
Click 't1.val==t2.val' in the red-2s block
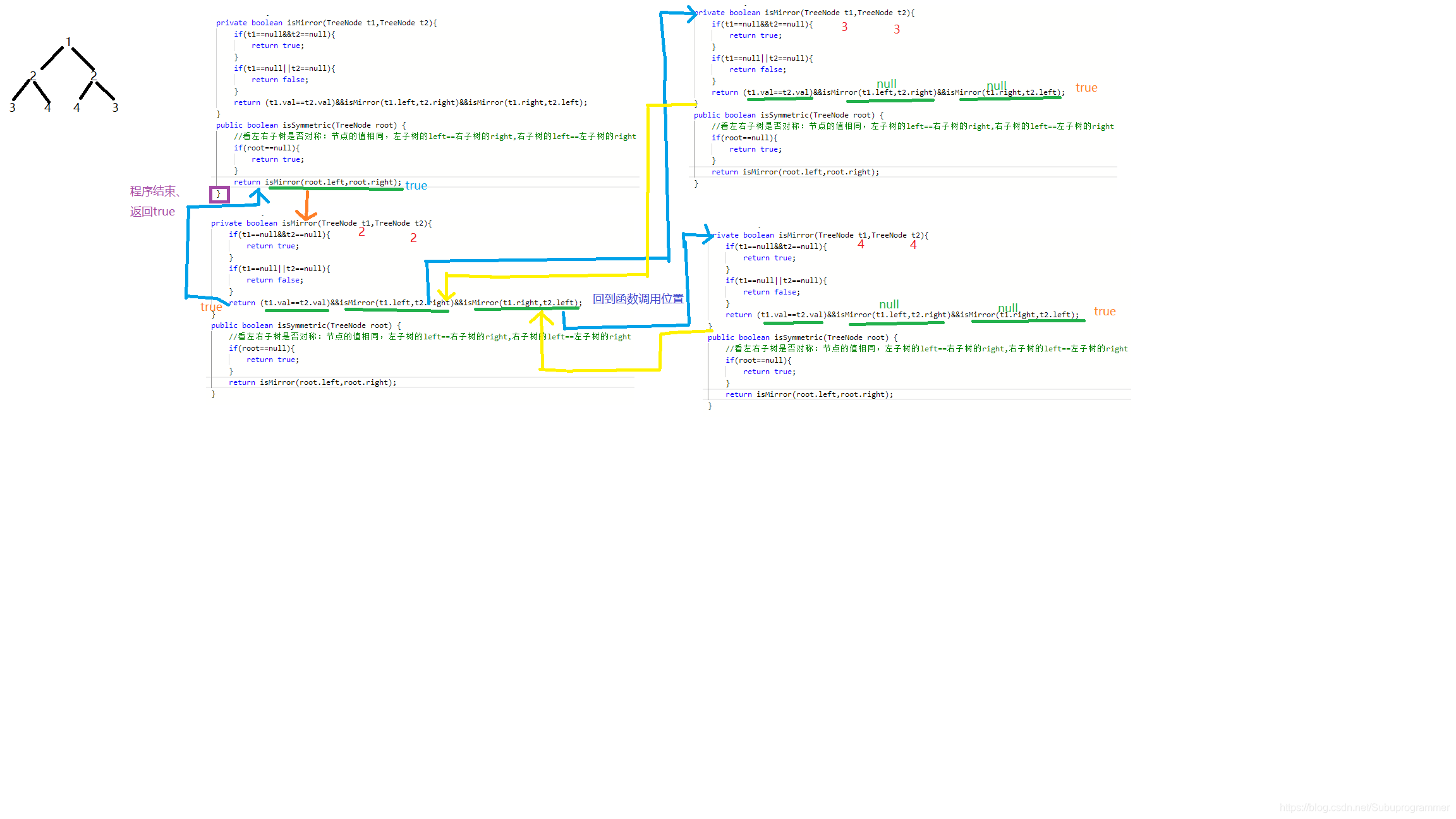coord(295,303)
